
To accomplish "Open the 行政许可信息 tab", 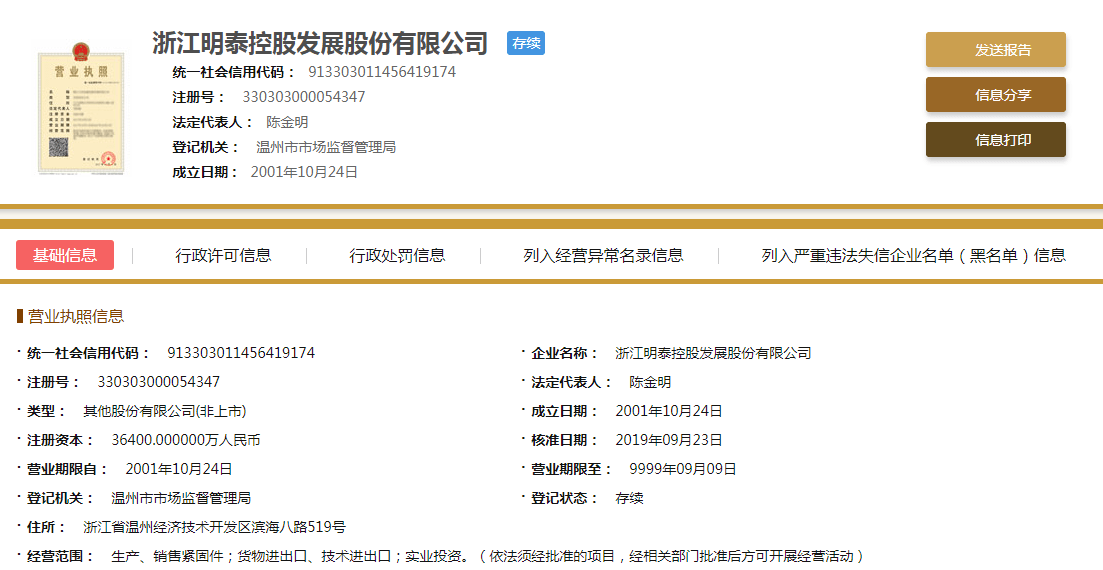I will [223, 255].
